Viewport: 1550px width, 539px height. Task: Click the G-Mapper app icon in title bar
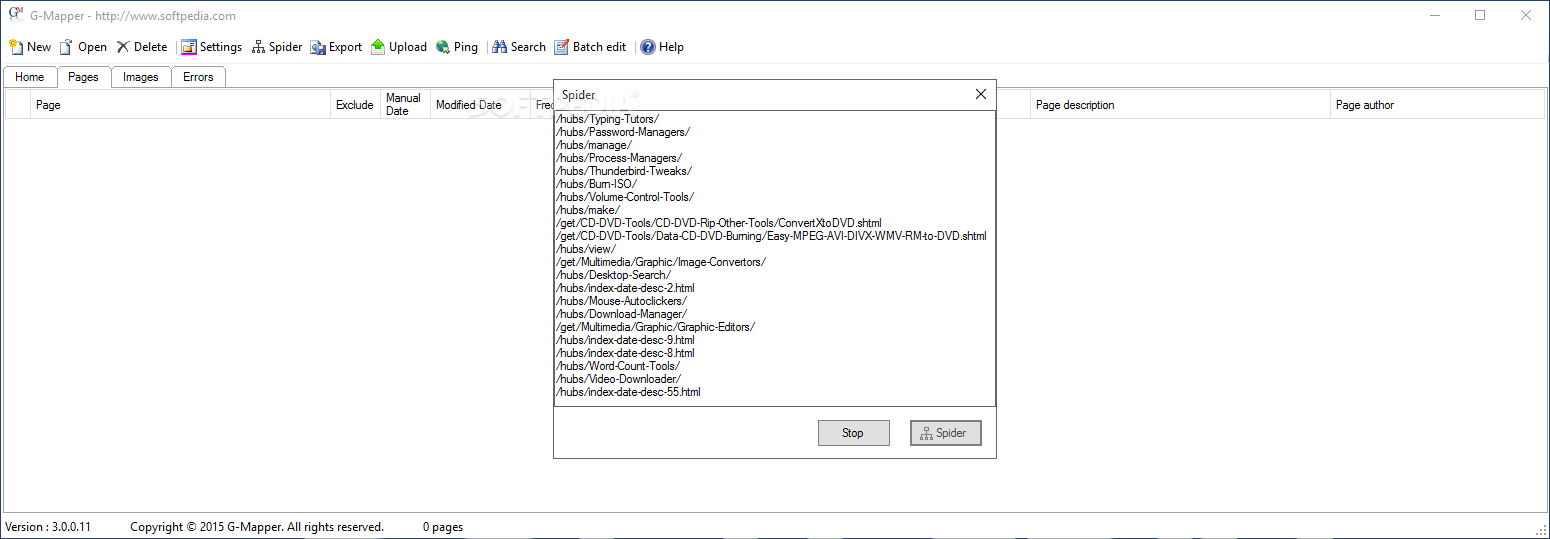pyautogui.click(x=16, y=15)
